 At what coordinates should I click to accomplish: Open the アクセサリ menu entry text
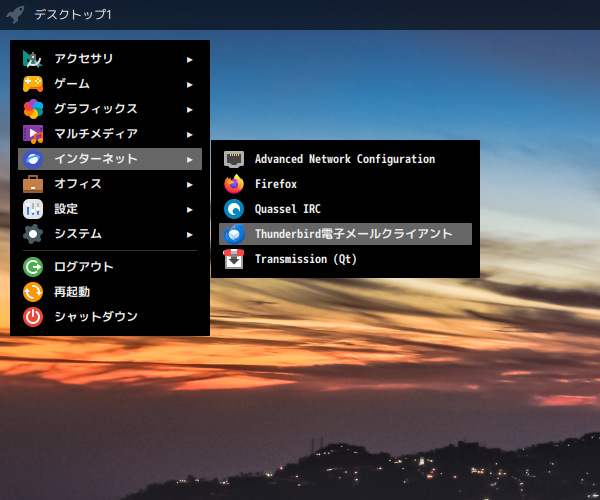pos(84,59)
